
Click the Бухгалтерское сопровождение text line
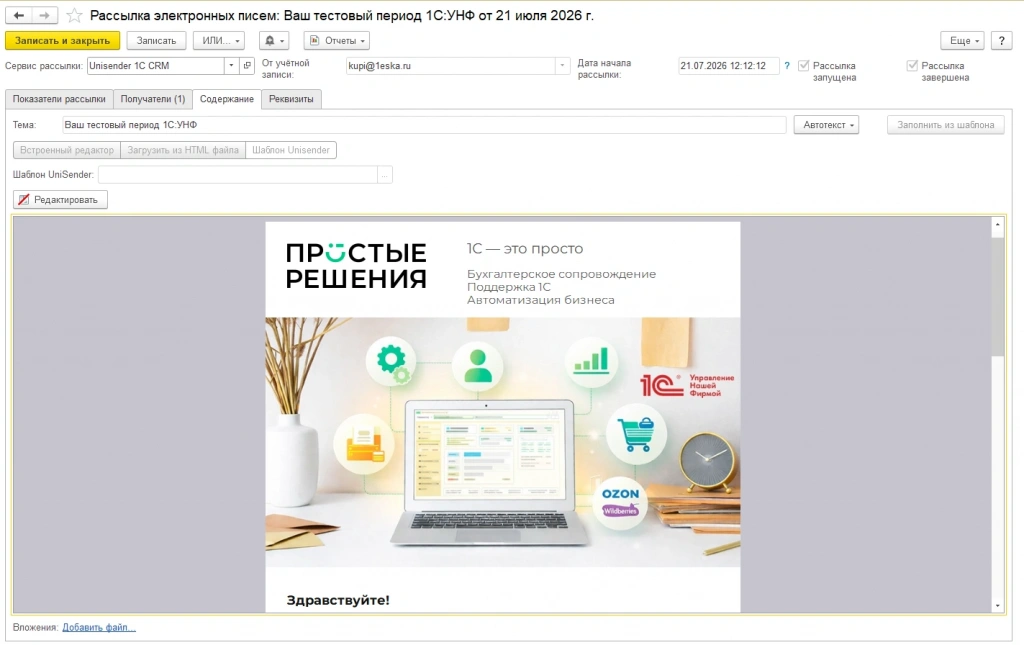point(561,274)
